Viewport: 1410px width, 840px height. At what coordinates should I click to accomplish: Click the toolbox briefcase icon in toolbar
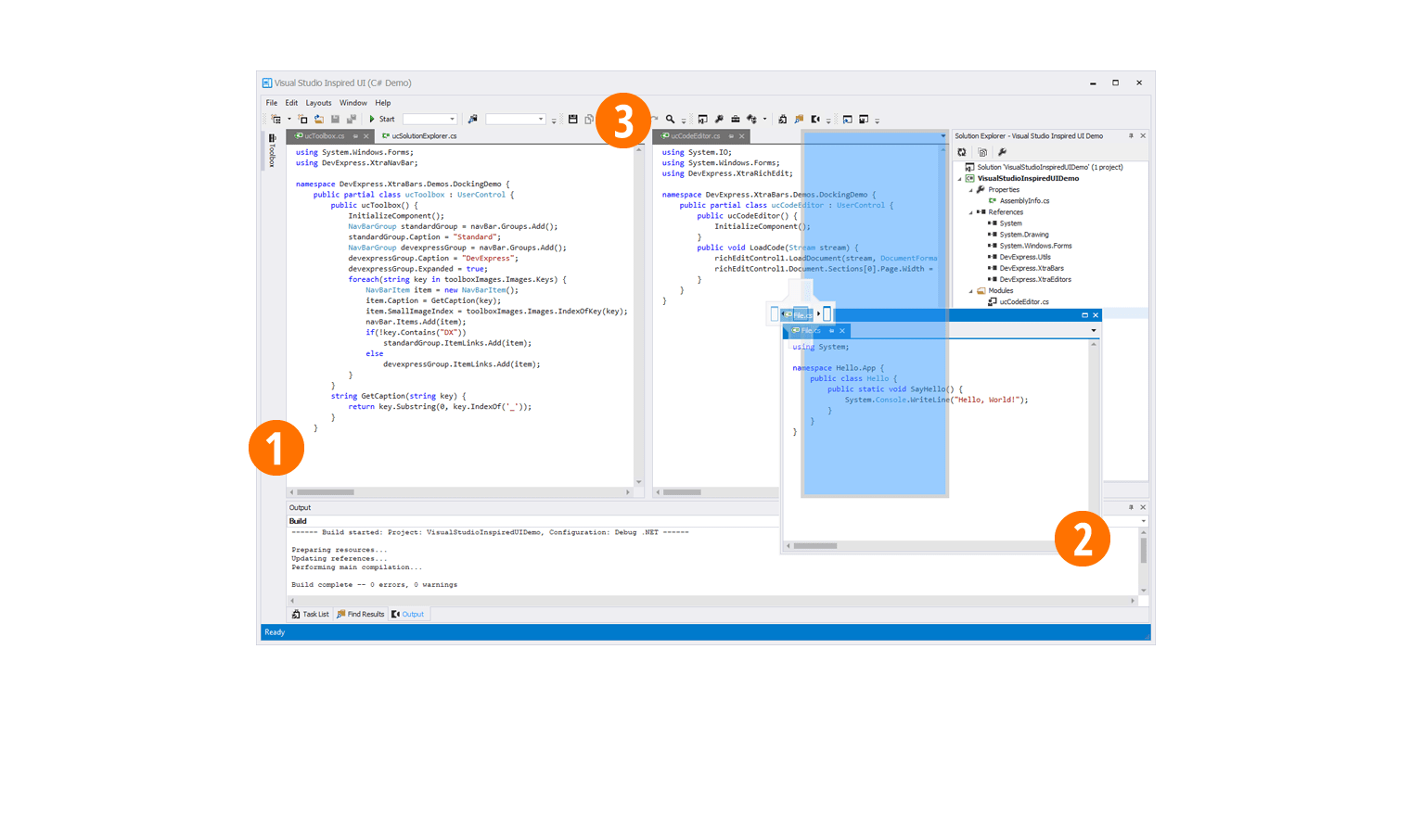(735, 119)
